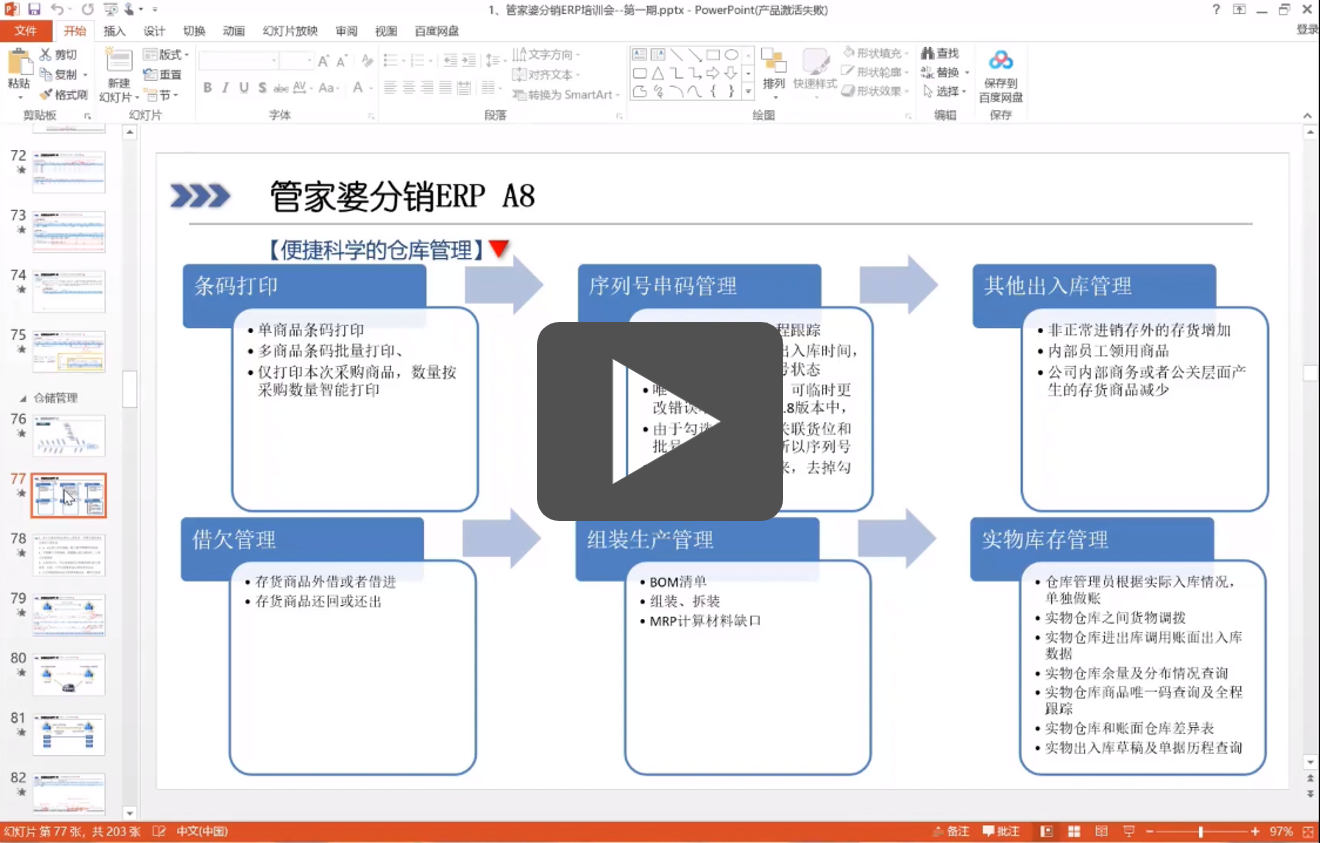This screenshot has height=843, width=1320.
Task: Click the Paste clipboard icon
Action: coord(19,62)
